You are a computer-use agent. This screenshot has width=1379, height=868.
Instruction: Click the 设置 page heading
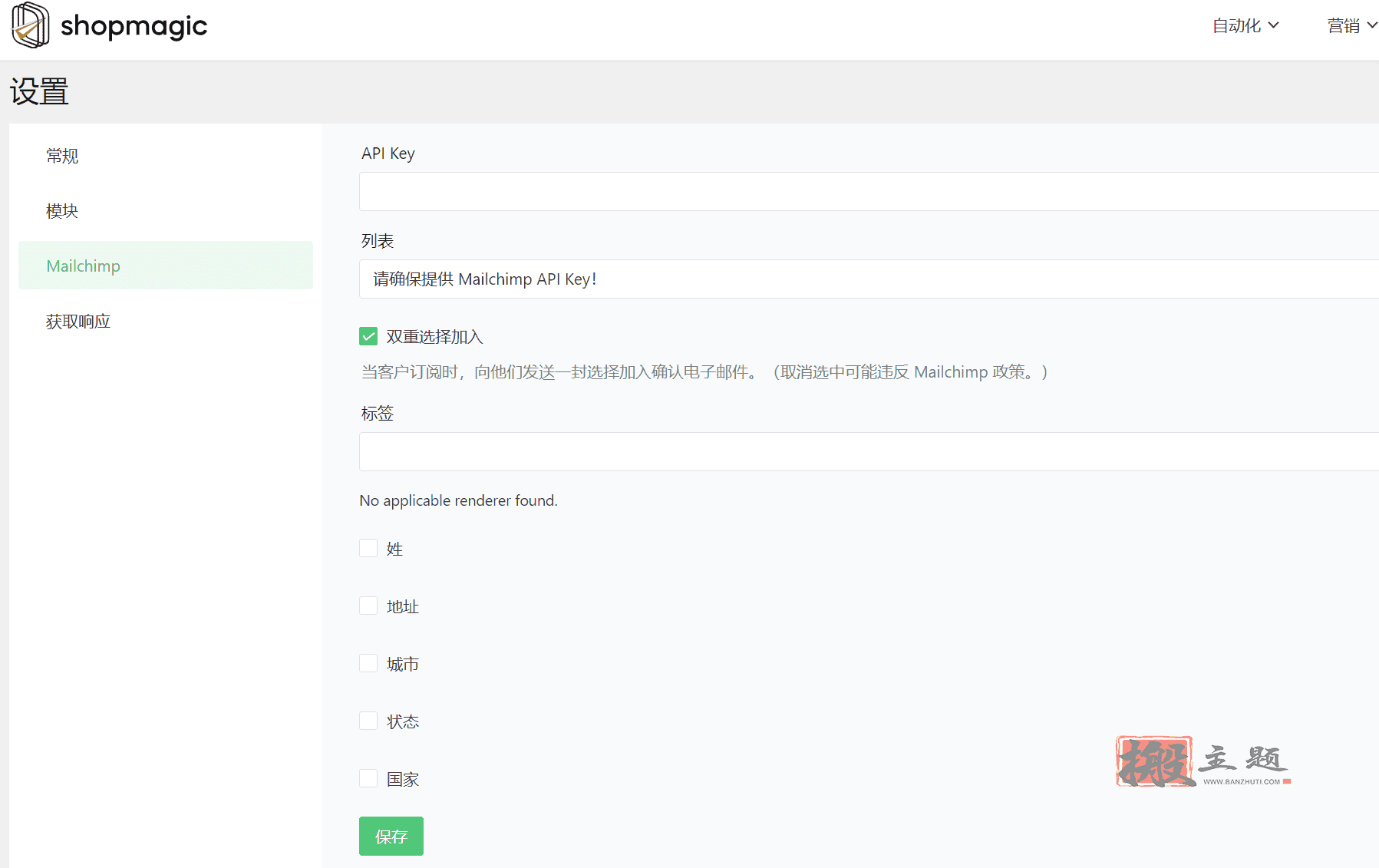[39, 92]
